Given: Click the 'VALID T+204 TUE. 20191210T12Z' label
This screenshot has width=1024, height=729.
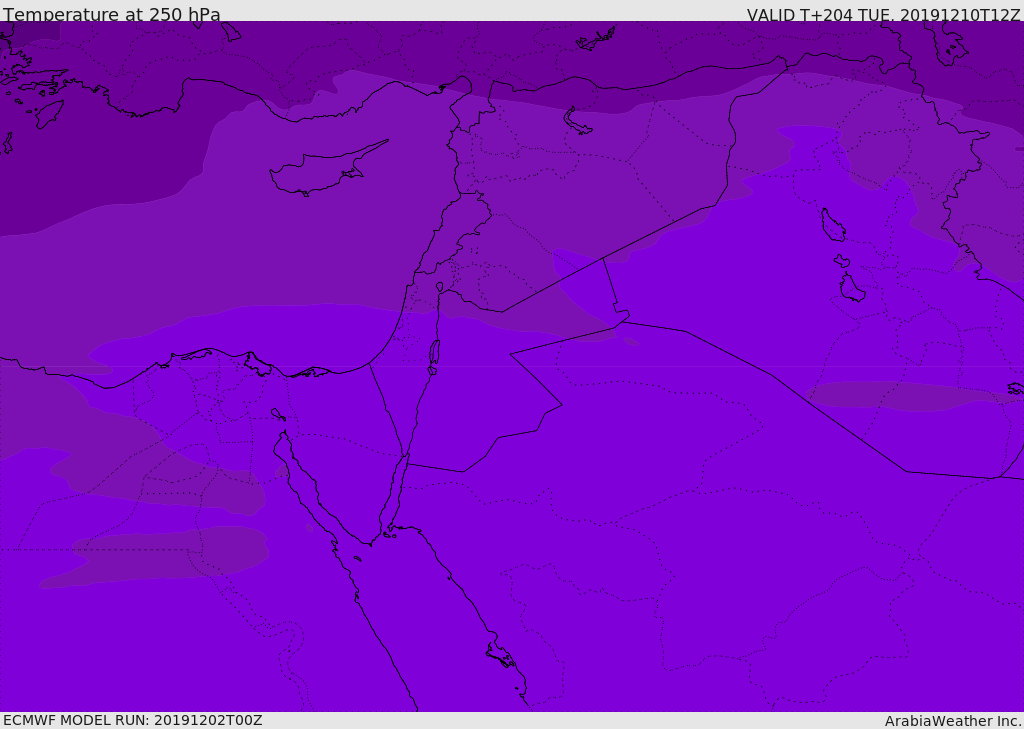Looking at the screenshot, I should pos(883,15).
